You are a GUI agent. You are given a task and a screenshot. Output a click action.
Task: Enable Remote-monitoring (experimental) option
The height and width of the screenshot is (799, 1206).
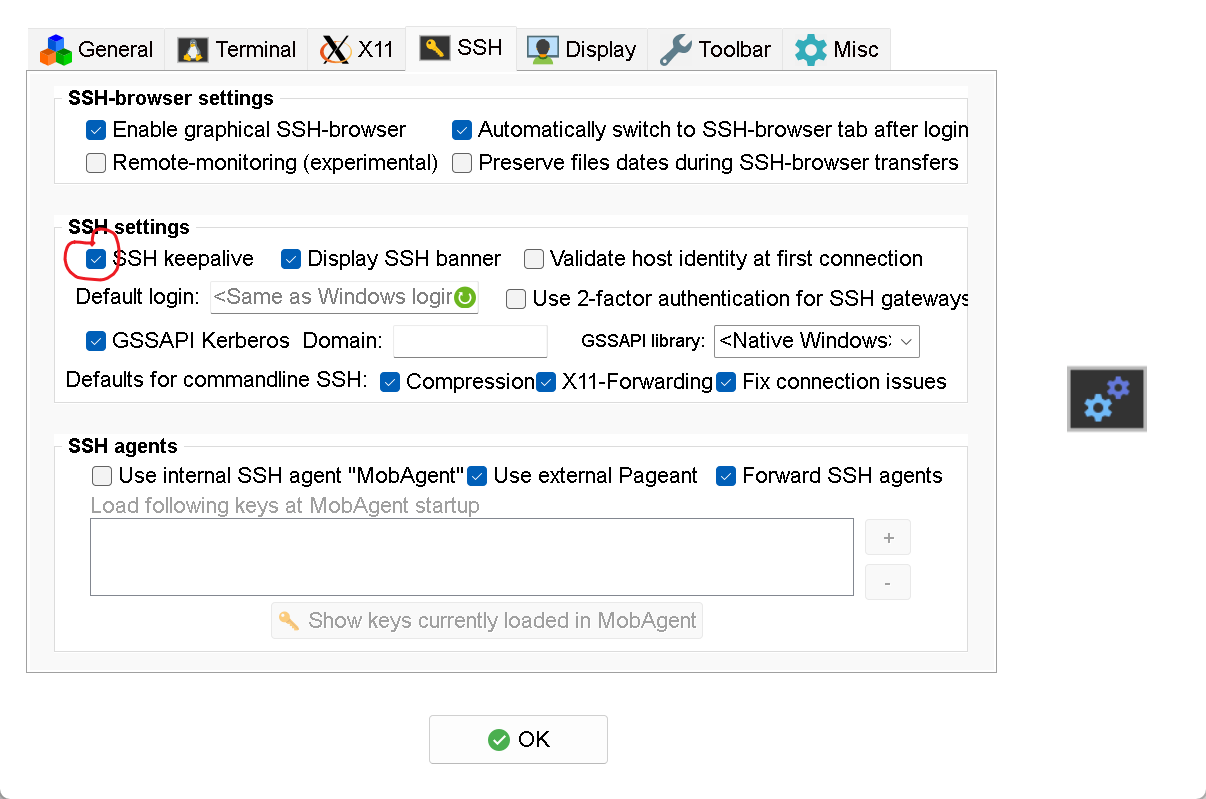(96, 163)
